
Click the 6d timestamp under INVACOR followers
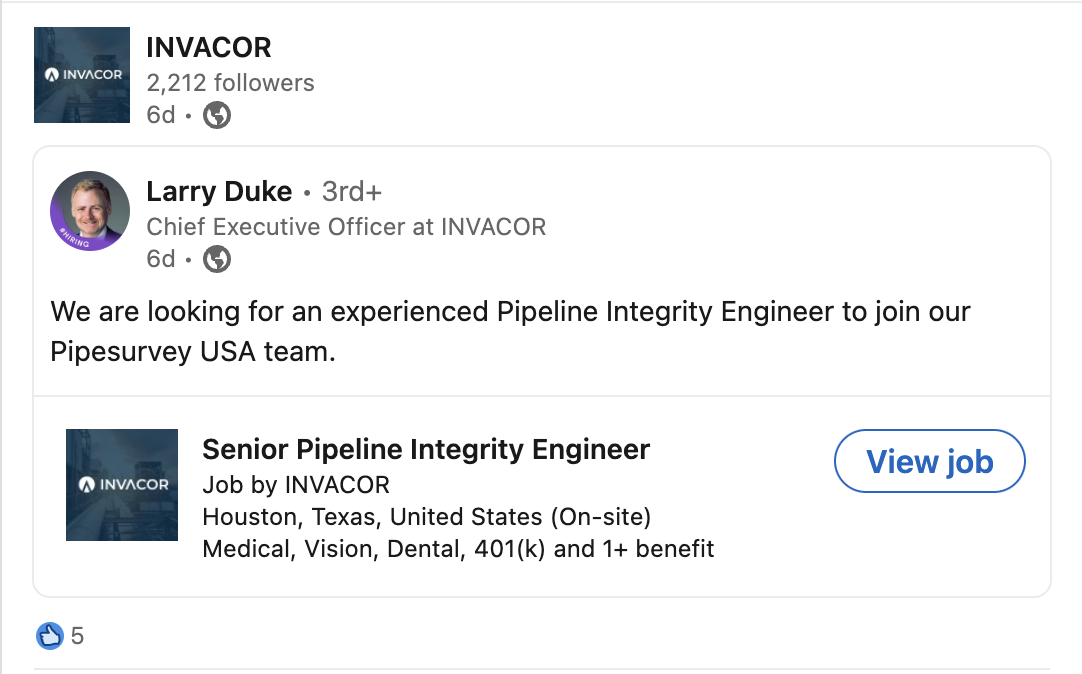pos(161,115)
